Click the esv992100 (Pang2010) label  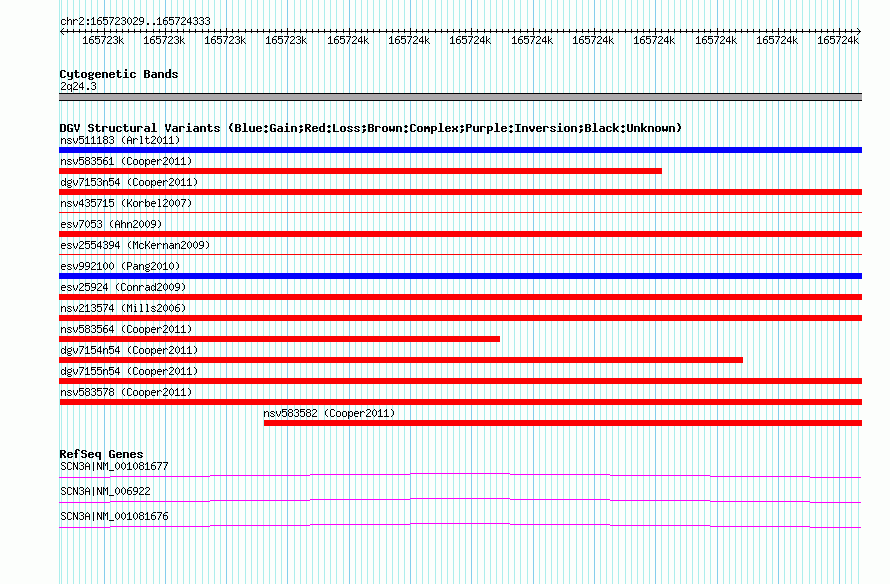pos(120,266)
